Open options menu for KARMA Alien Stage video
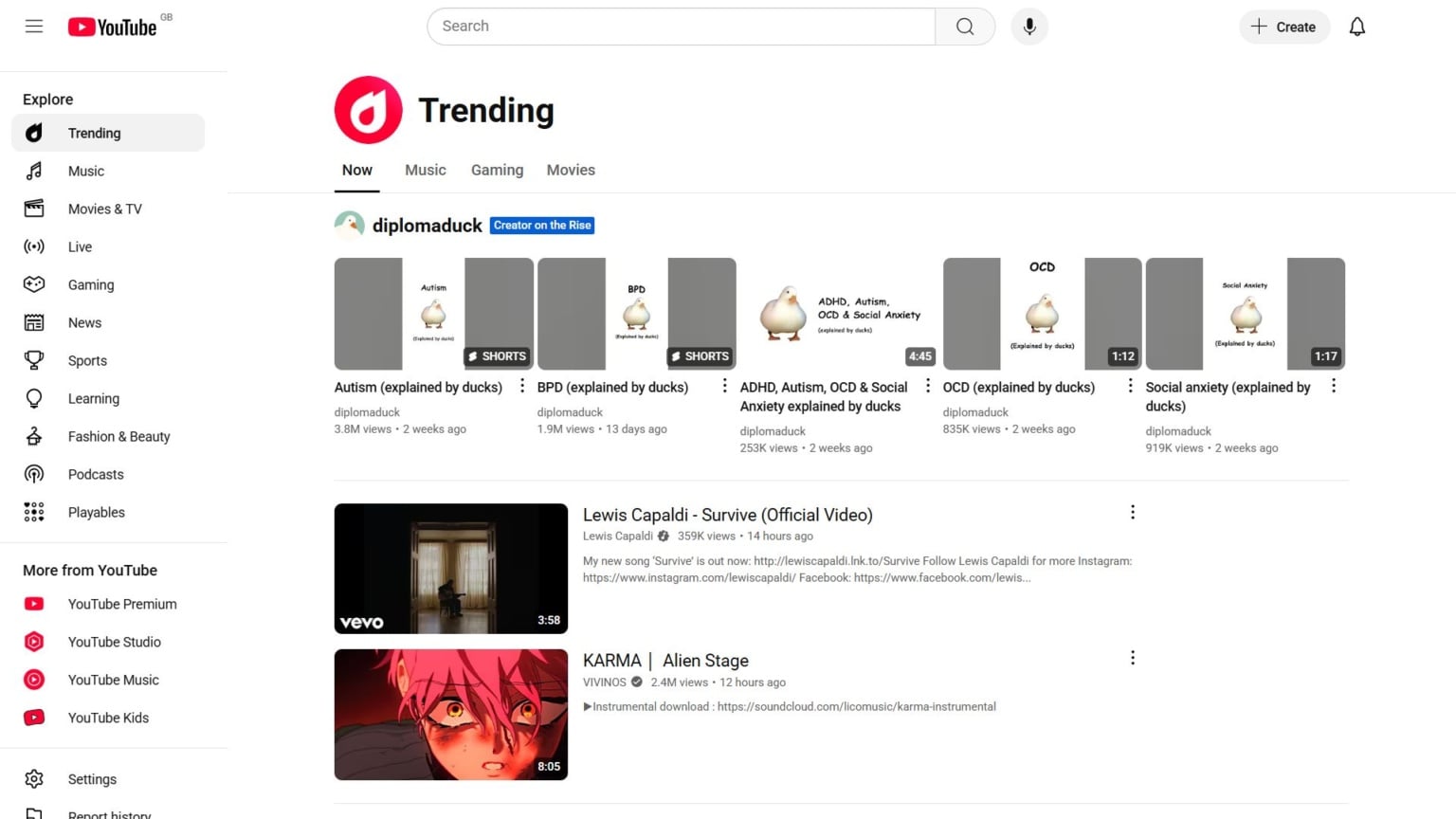This screenshot has height=819, width=1456. point(1133,657)
